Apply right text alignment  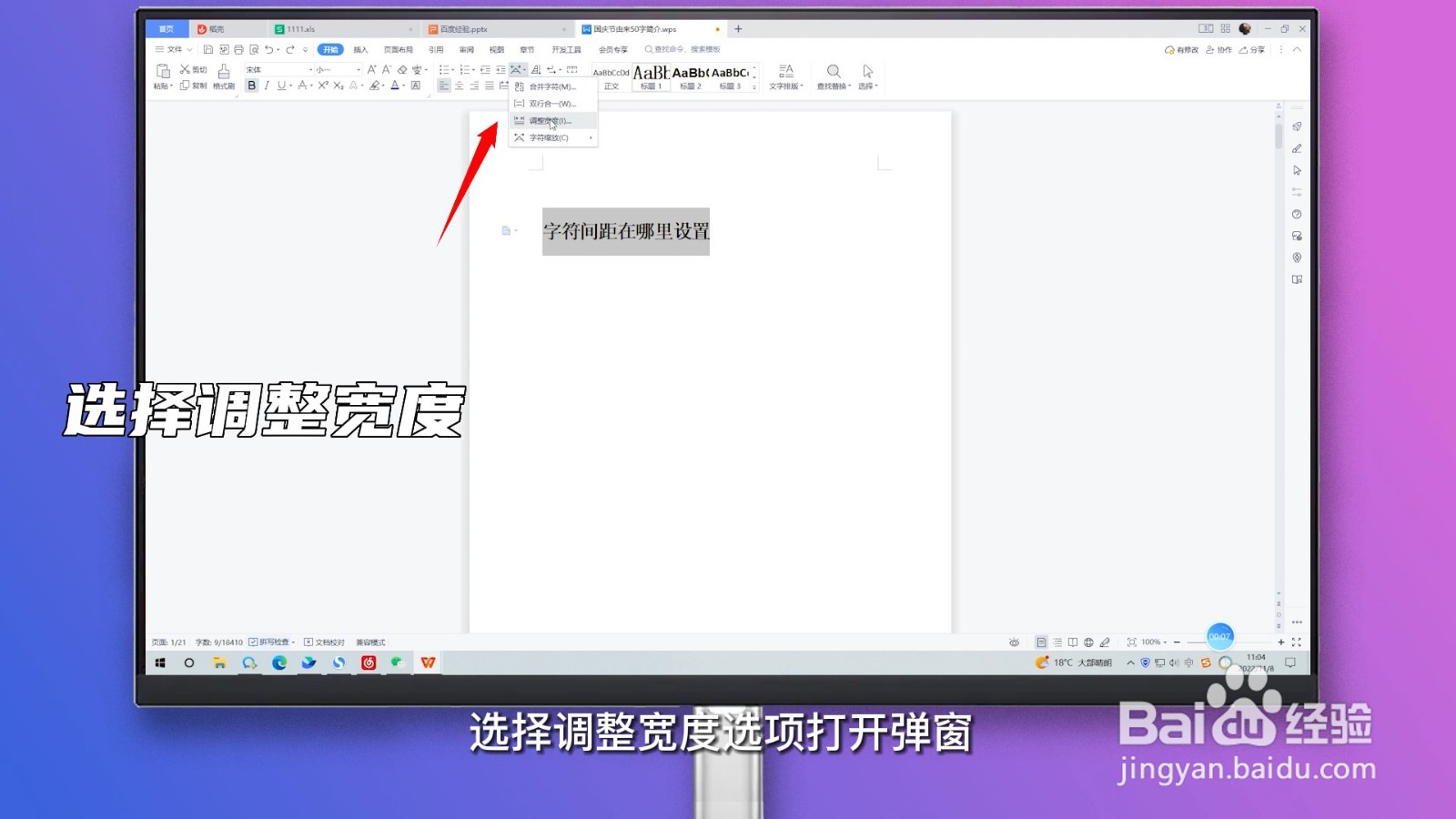pyautogui.click(x=474, y=86)
